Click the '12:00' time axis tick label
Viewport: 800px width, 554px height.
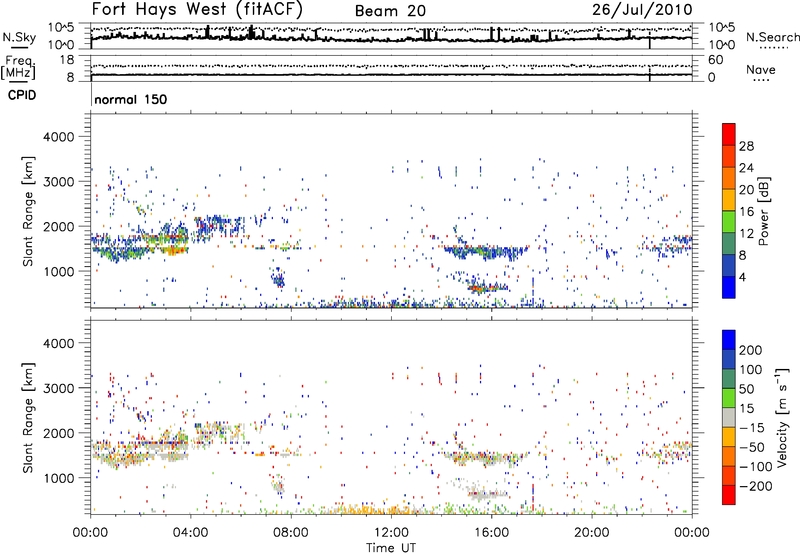[x=391, y=533]
